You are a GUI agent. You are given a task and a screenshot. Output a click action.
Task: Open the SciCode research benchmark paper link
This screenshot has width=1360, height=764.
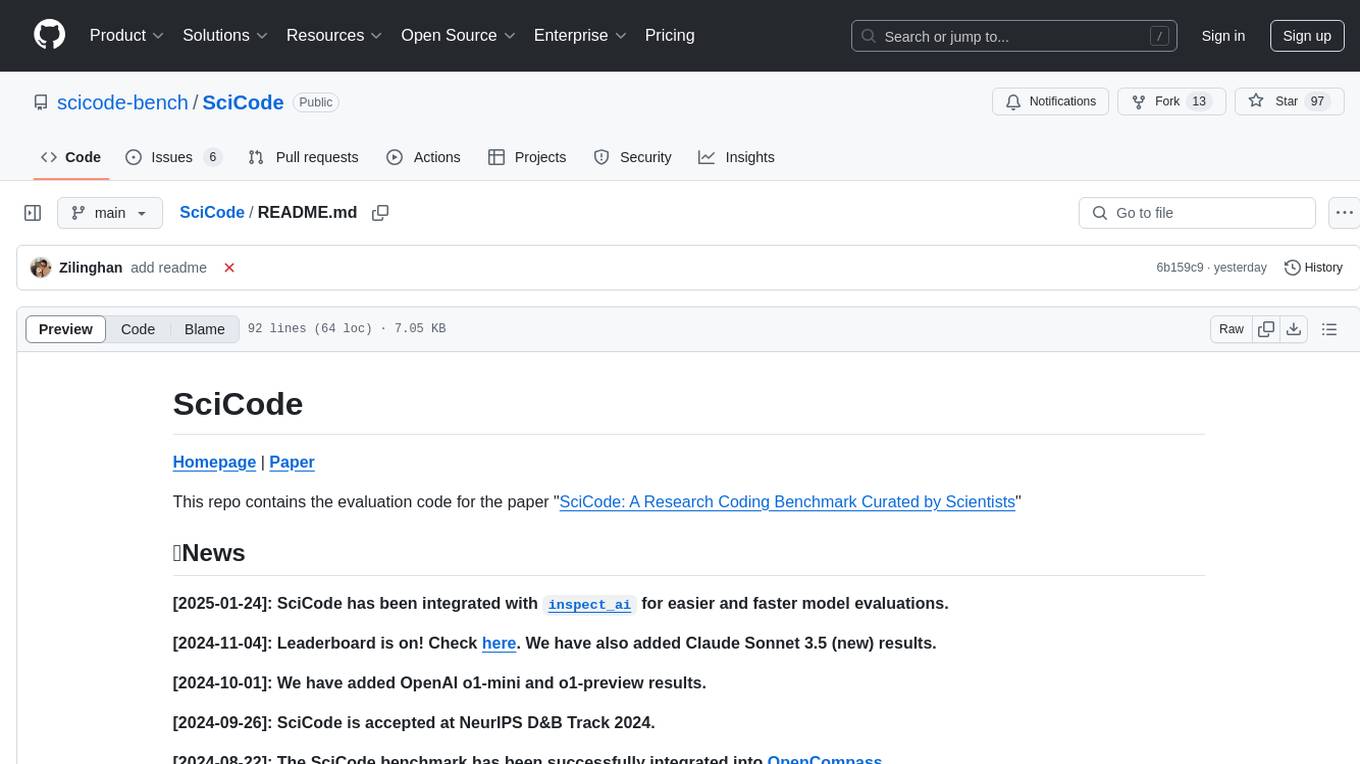(x=787, y=501)
